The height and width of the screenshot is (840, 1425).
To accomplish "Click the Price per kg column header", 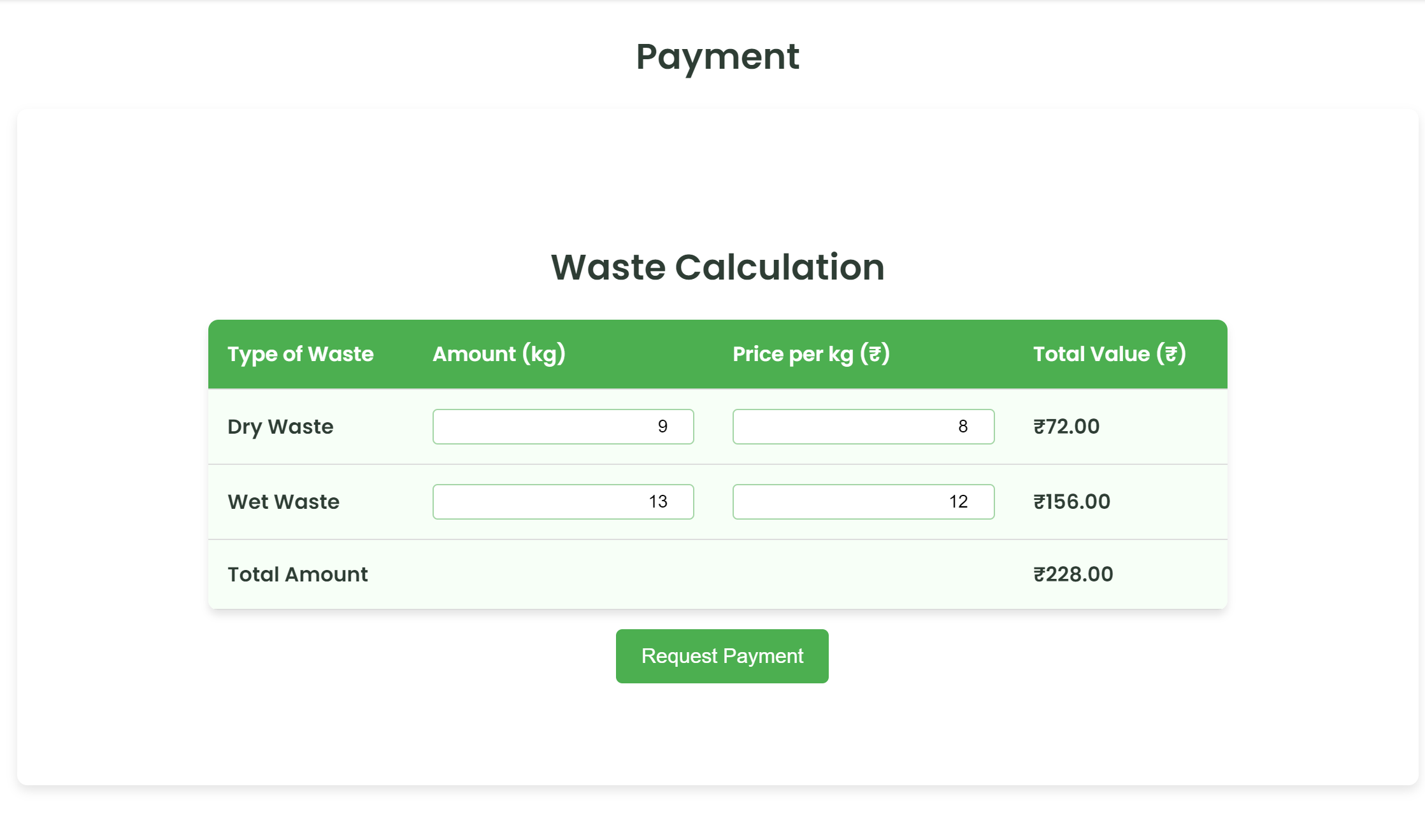I will [810, 354].
